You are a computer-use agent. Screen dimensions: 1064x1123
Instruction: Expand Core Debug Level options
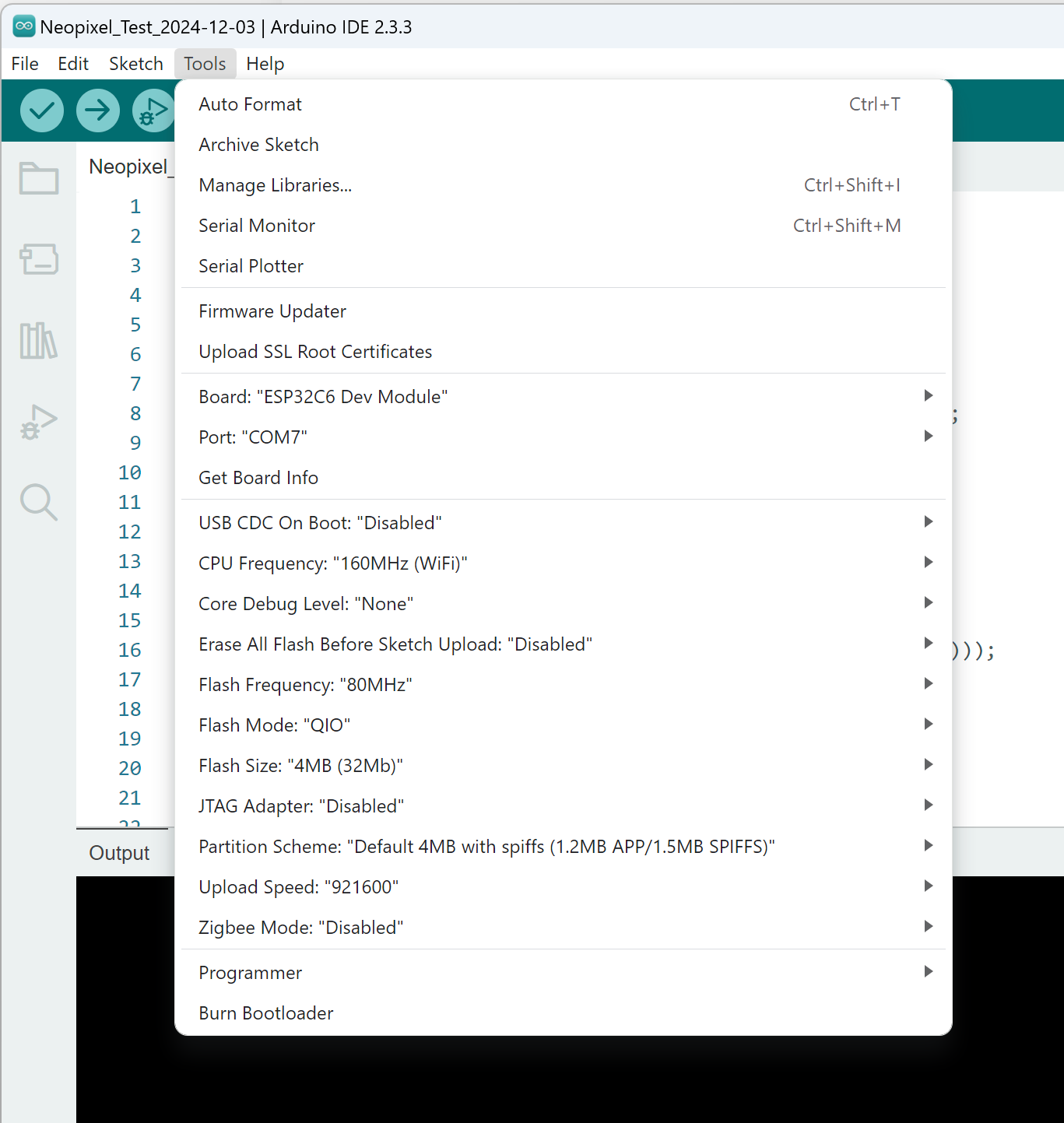point(564,604)
